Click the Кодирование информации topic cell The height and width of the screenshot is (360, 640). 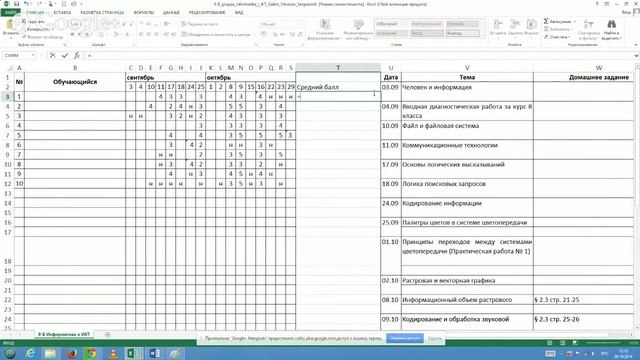pyautogui.click(x=467, y=208)
